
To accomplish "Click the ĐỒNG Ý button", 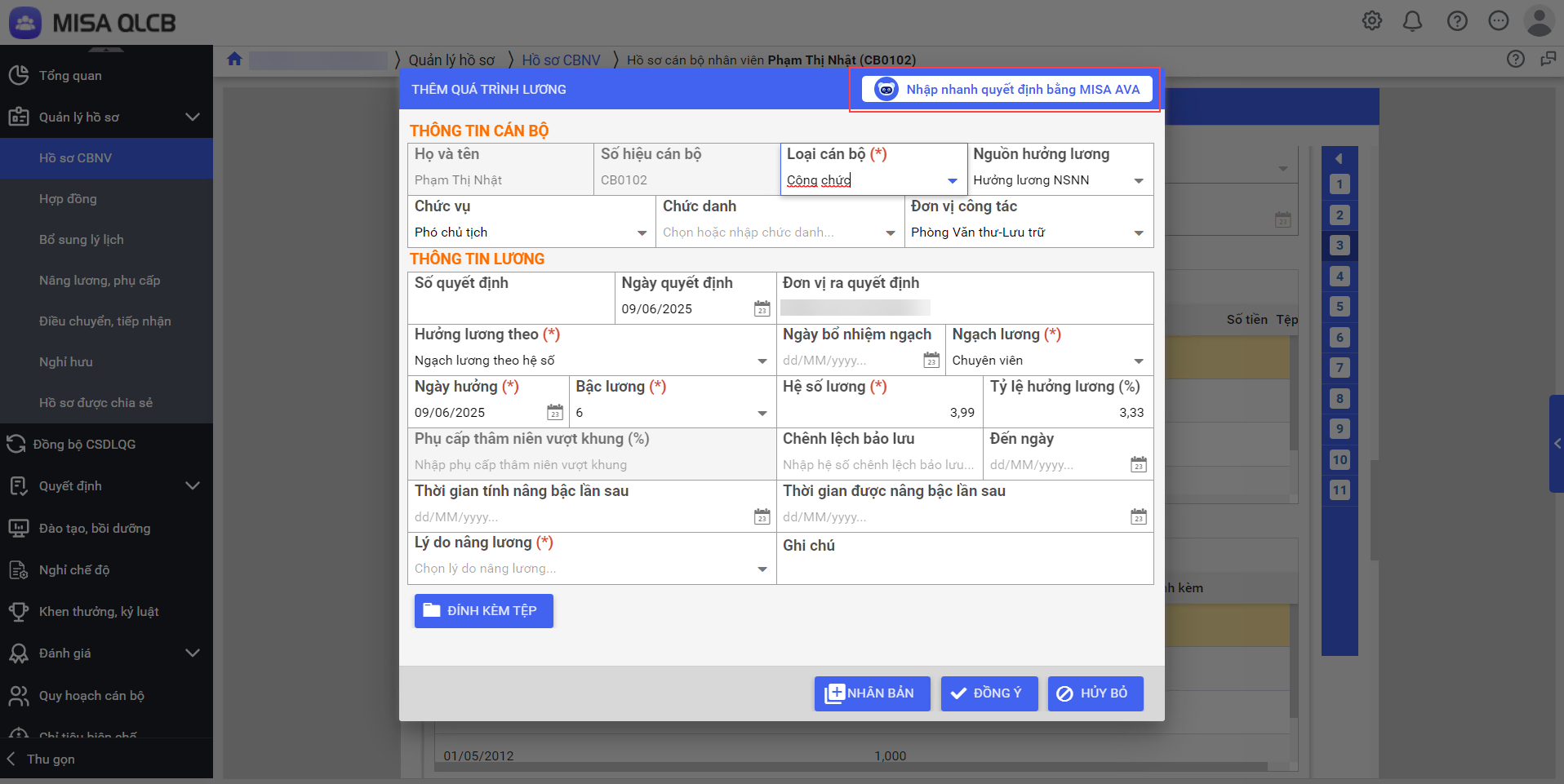I will tap(989, 693).
